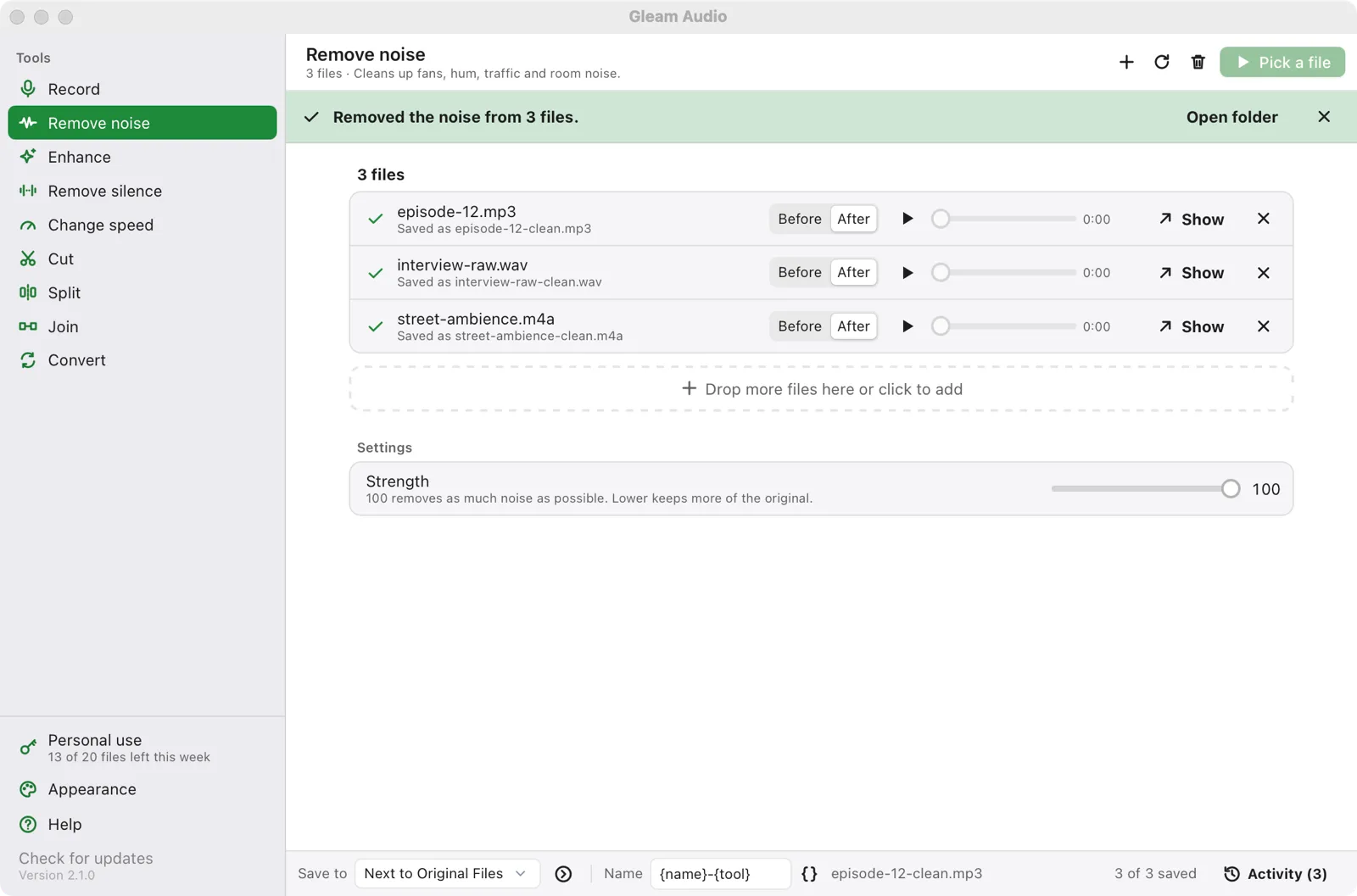Click the plus icon to add files
The height and width of the screenshot is (896, 1357).
click(x=1126, y=62)
